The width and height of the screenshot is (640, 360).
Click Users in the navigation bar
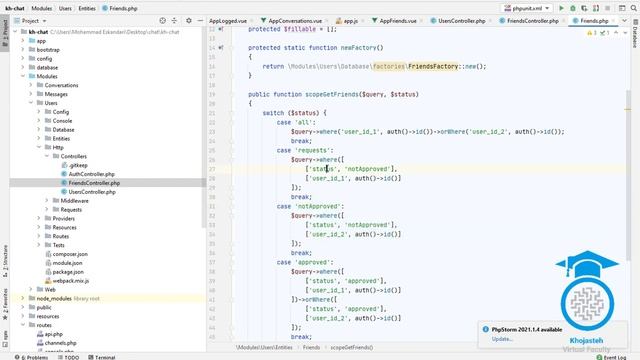[65, 8]
